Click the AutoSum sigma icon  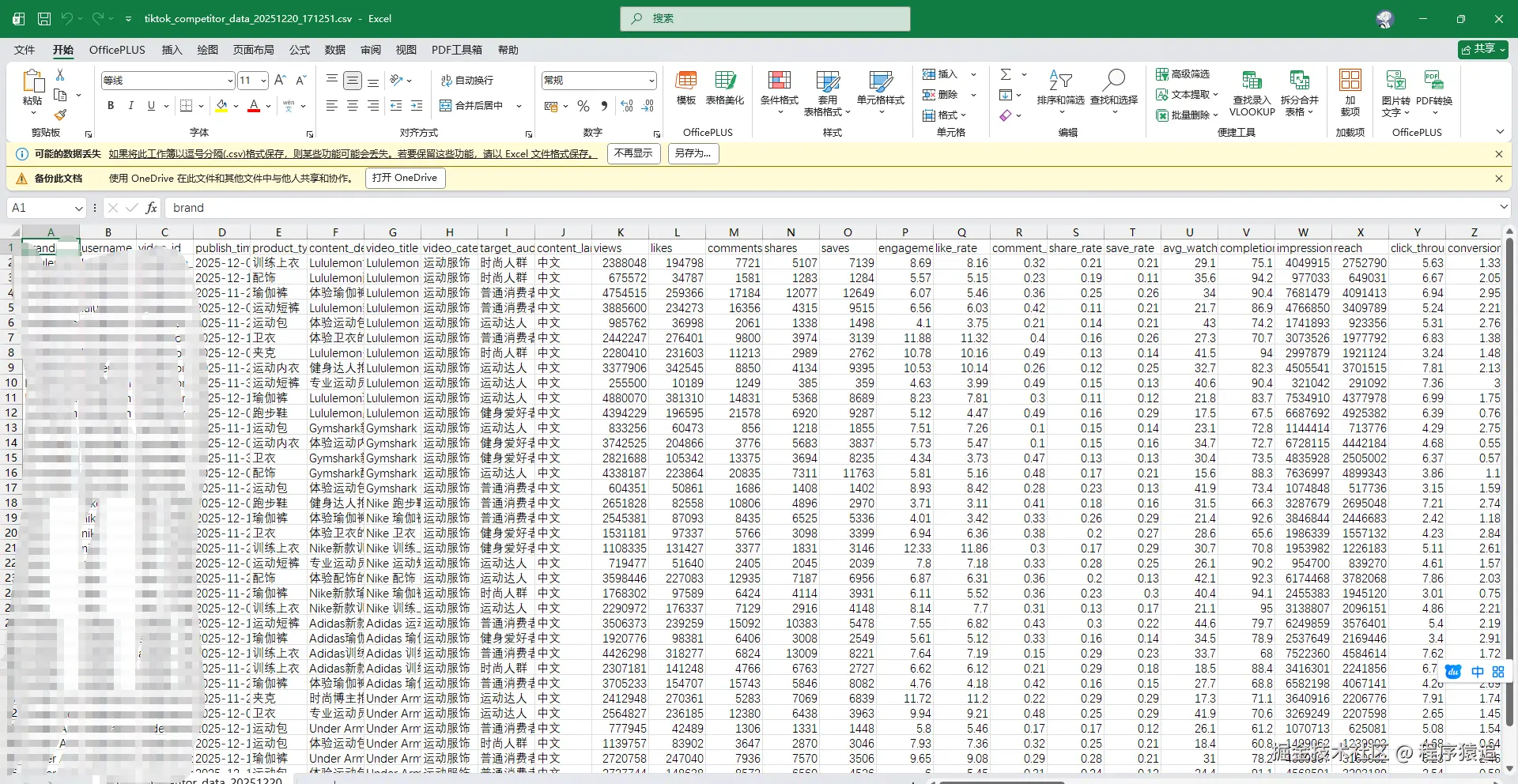(1006, 74)
